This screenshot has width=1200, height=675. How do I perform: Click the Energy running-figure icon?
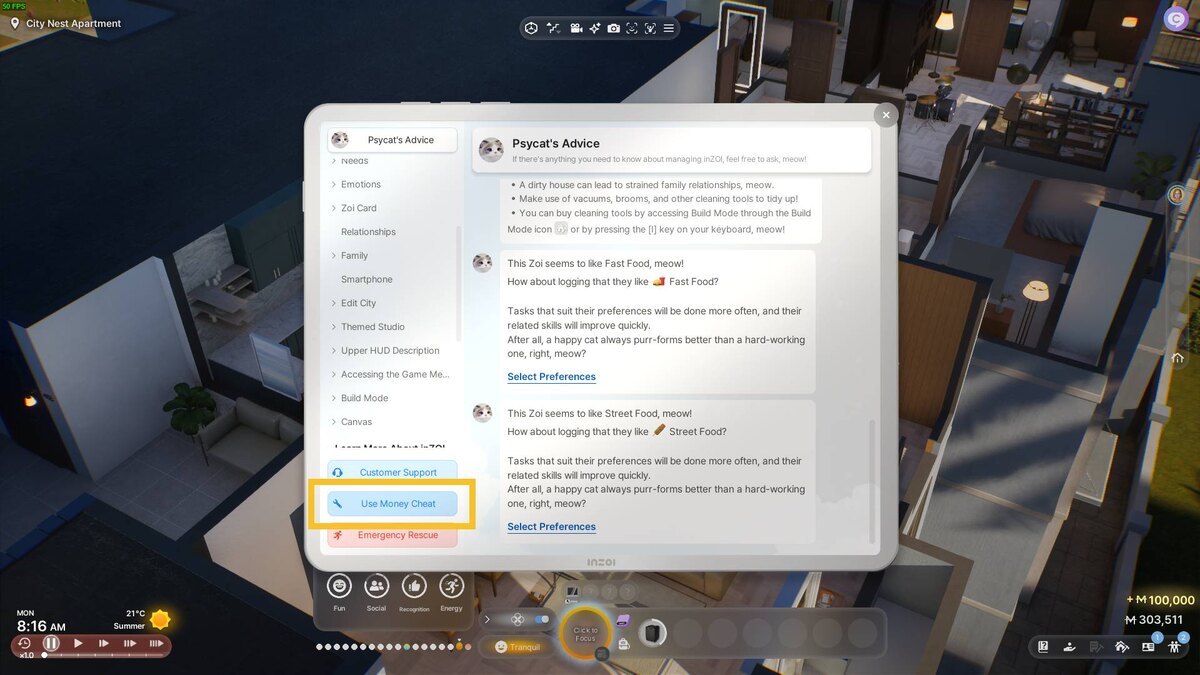click(451, 586)
